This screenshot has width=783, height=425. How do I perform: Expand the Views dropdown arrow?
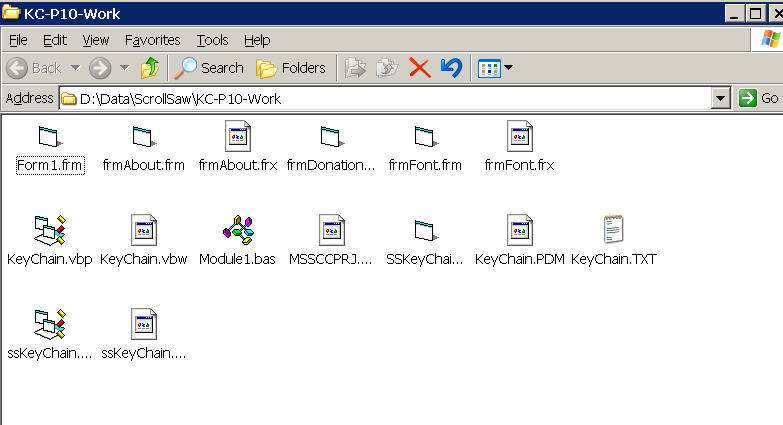[508, 67]
